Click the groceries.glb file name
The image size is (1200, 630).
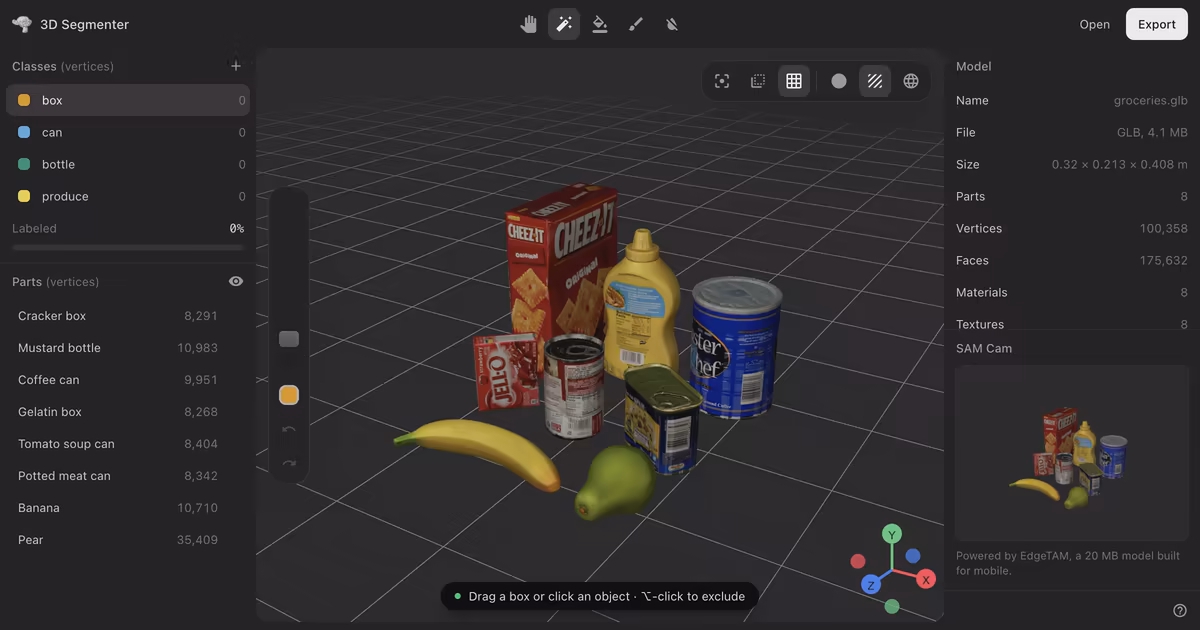click(x=1151, y=100)
